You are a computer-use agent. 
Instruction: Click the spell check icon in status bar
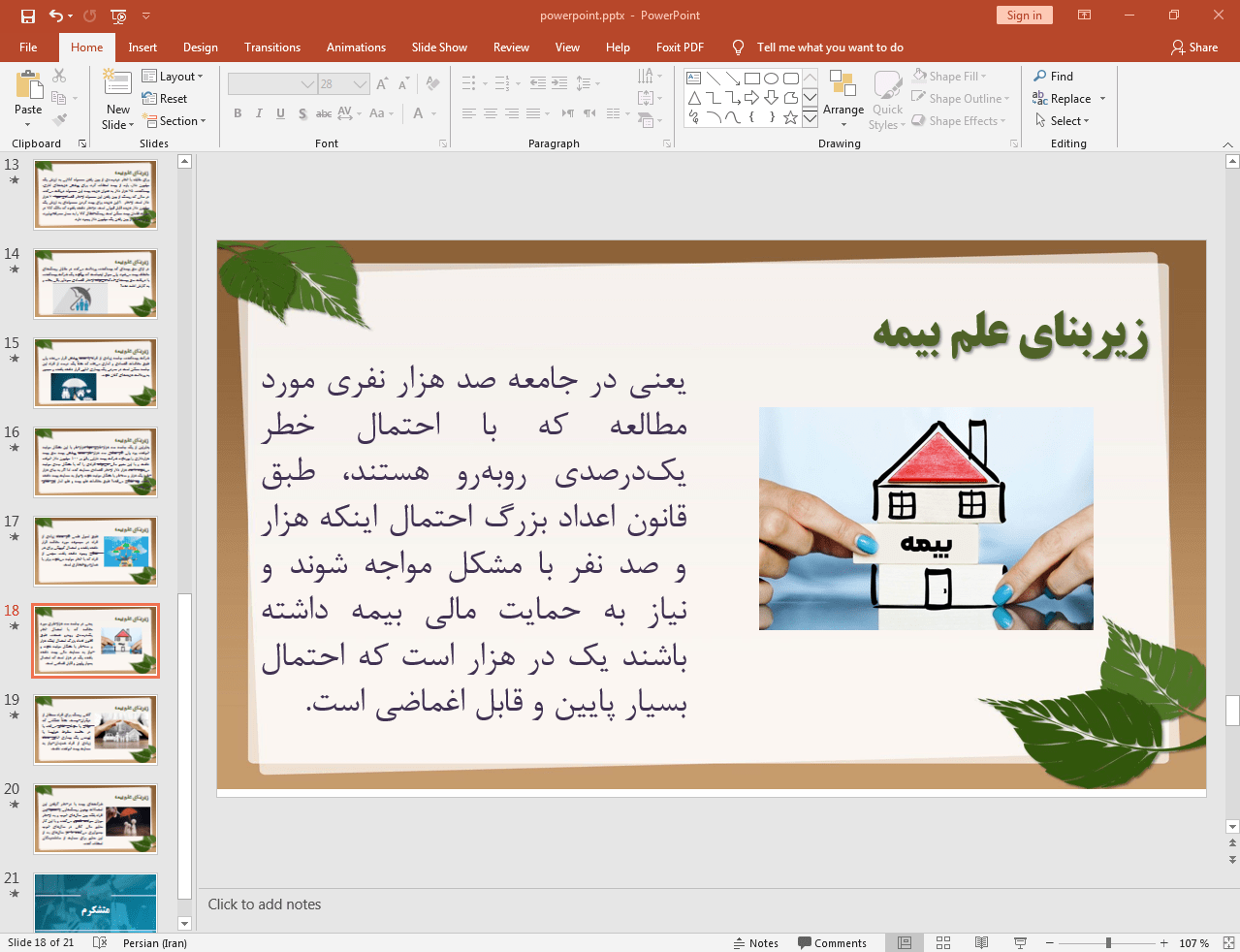[100, 942]
